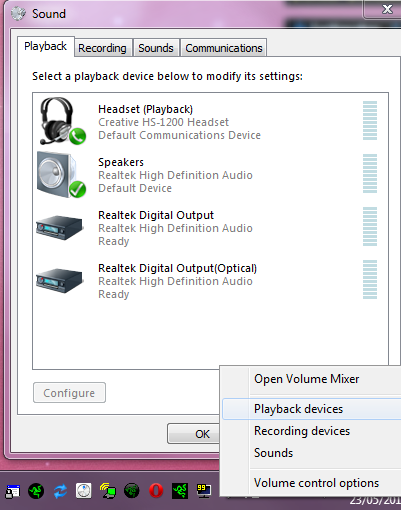This screenshot has width=401, height=510.
Task: Click the Speakers volume level meter
Action: point(370,173)
